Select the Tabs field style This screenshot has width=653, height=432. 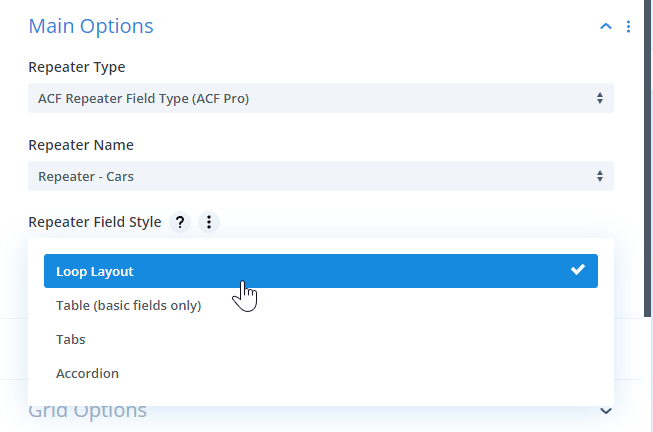[x=71, y=339]
